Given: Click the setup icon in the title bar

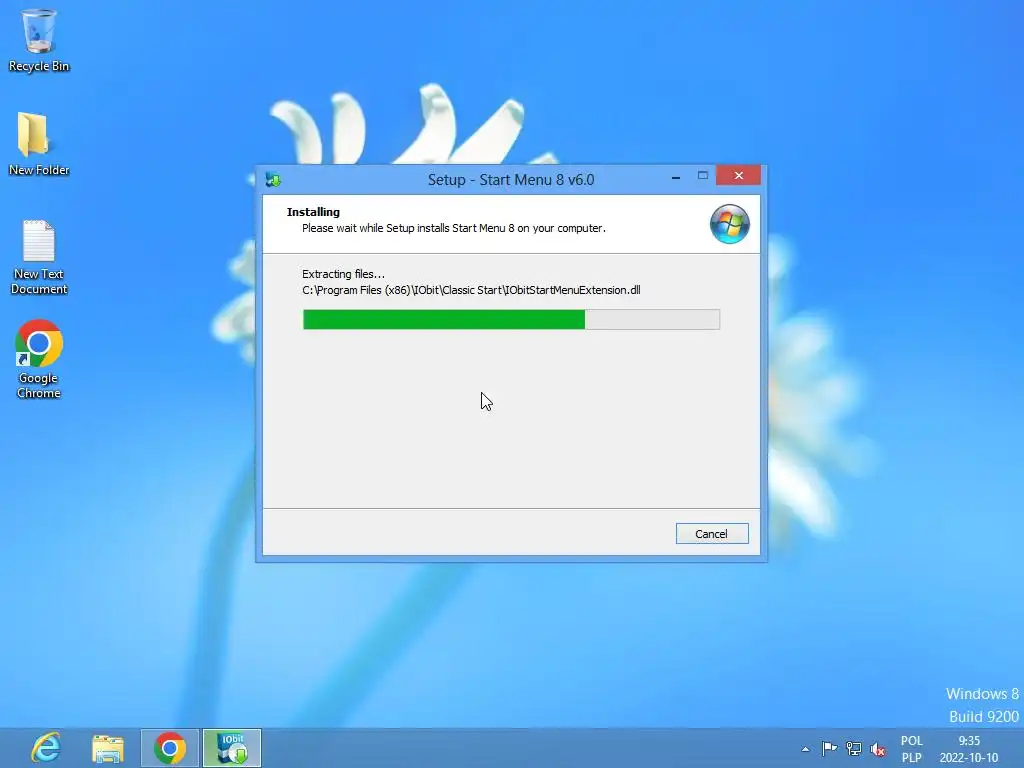Looking at the screenshot, I should point(273,180).
